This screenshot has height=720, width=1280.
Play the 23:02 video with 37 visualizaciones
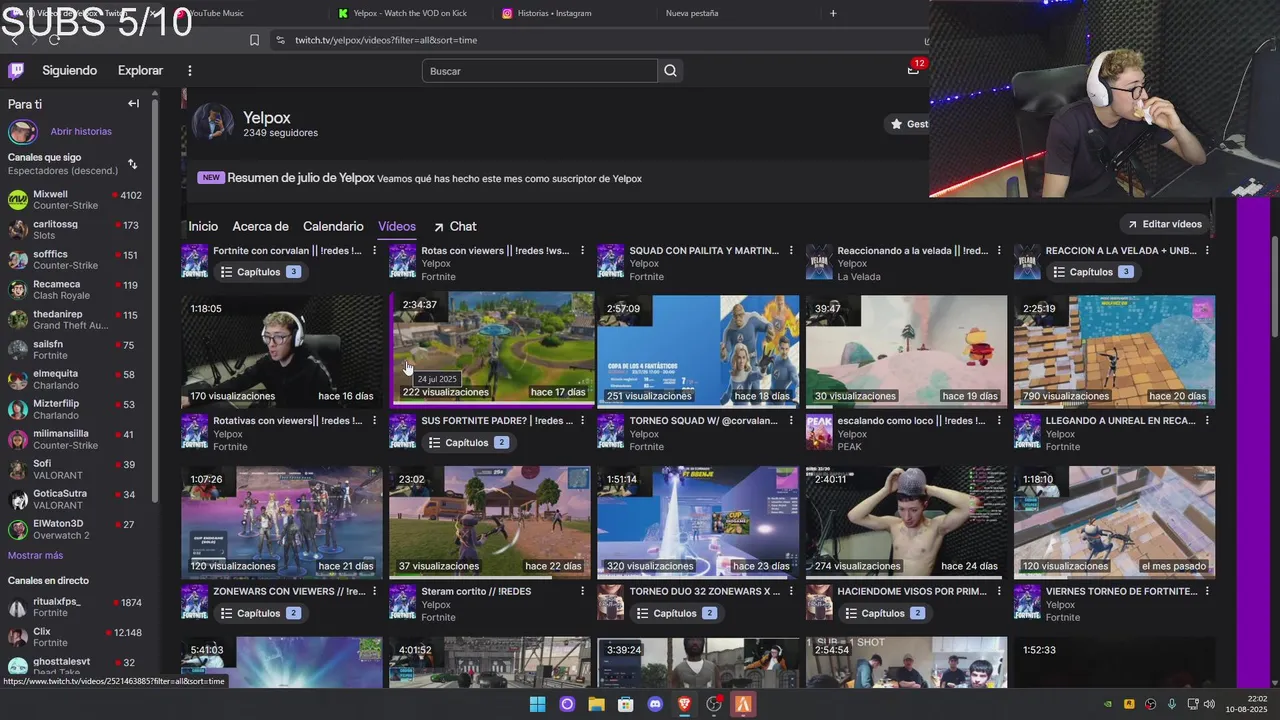[x=490, y=522]
